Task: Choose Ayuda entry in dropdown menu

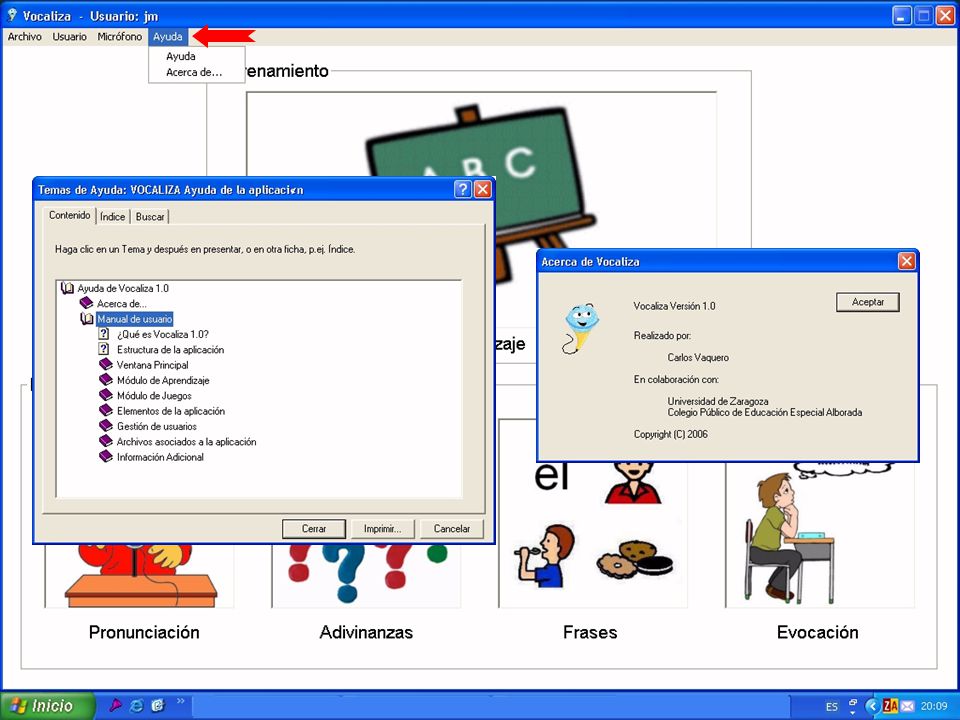Action: click(x=181, y=56)
